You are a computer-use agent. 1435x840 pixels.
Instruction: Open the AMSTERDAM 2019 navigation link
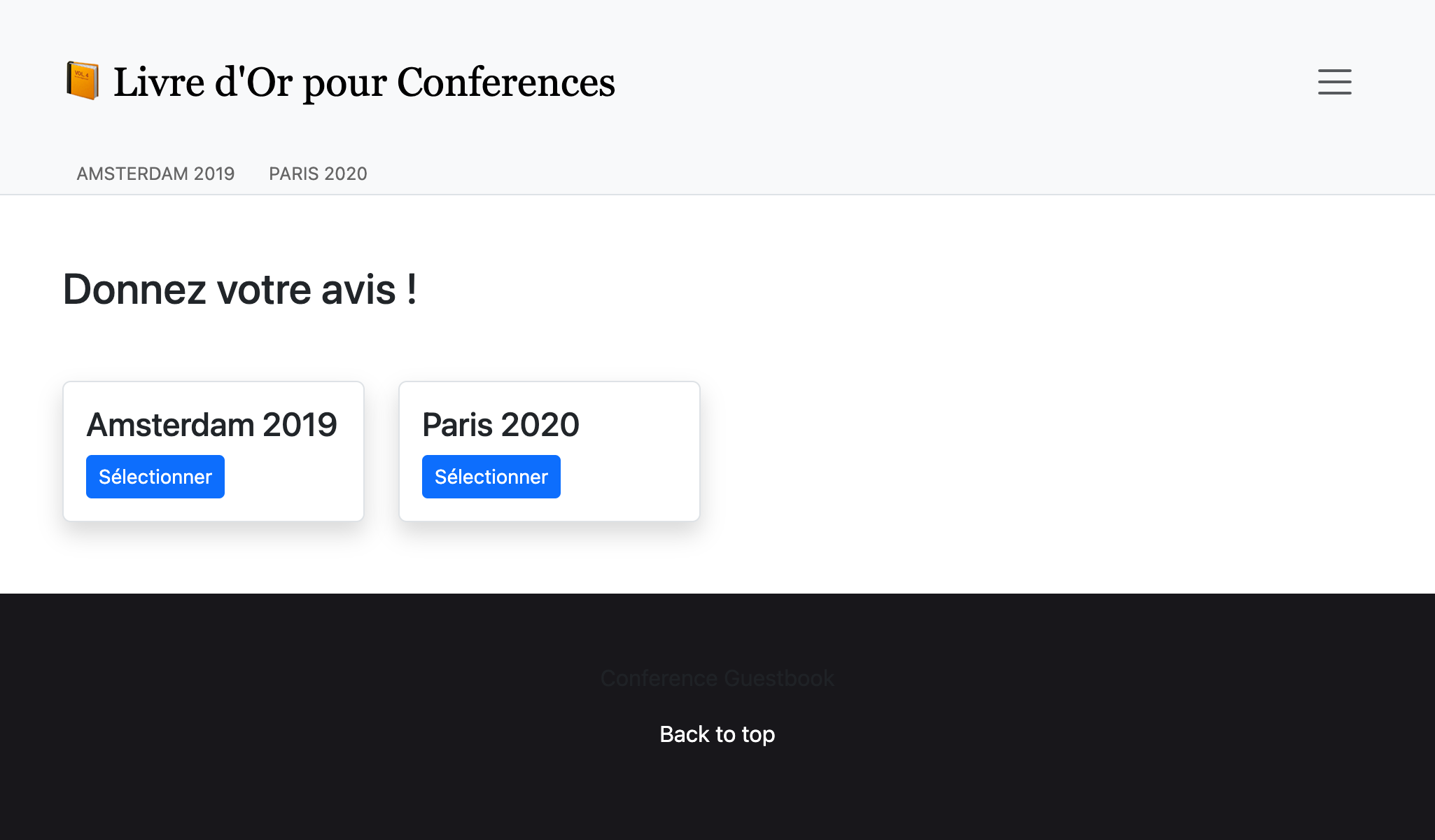pyautogui.click(x=155, y=174)
